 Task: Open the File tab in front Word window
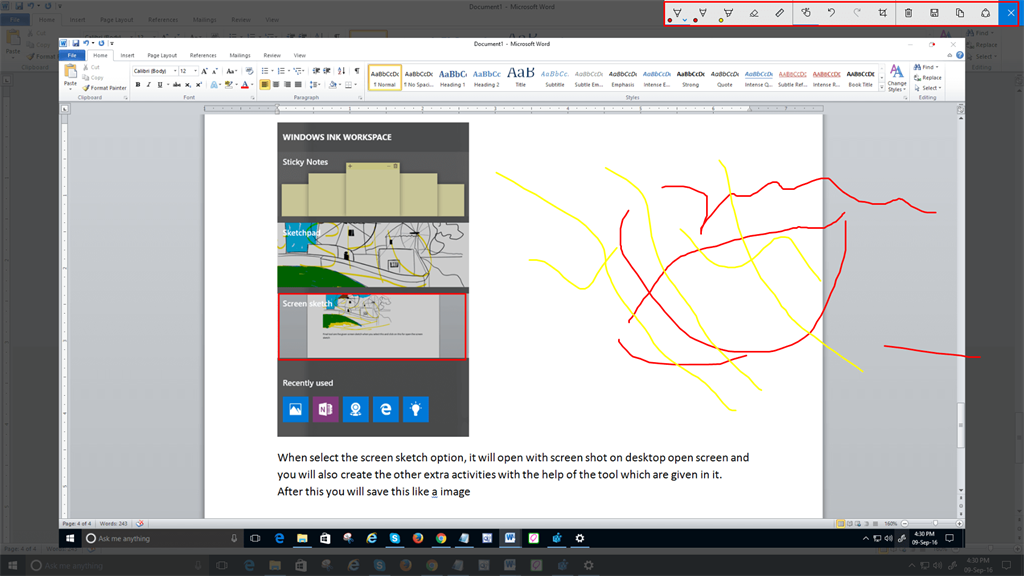click(72, 56)
